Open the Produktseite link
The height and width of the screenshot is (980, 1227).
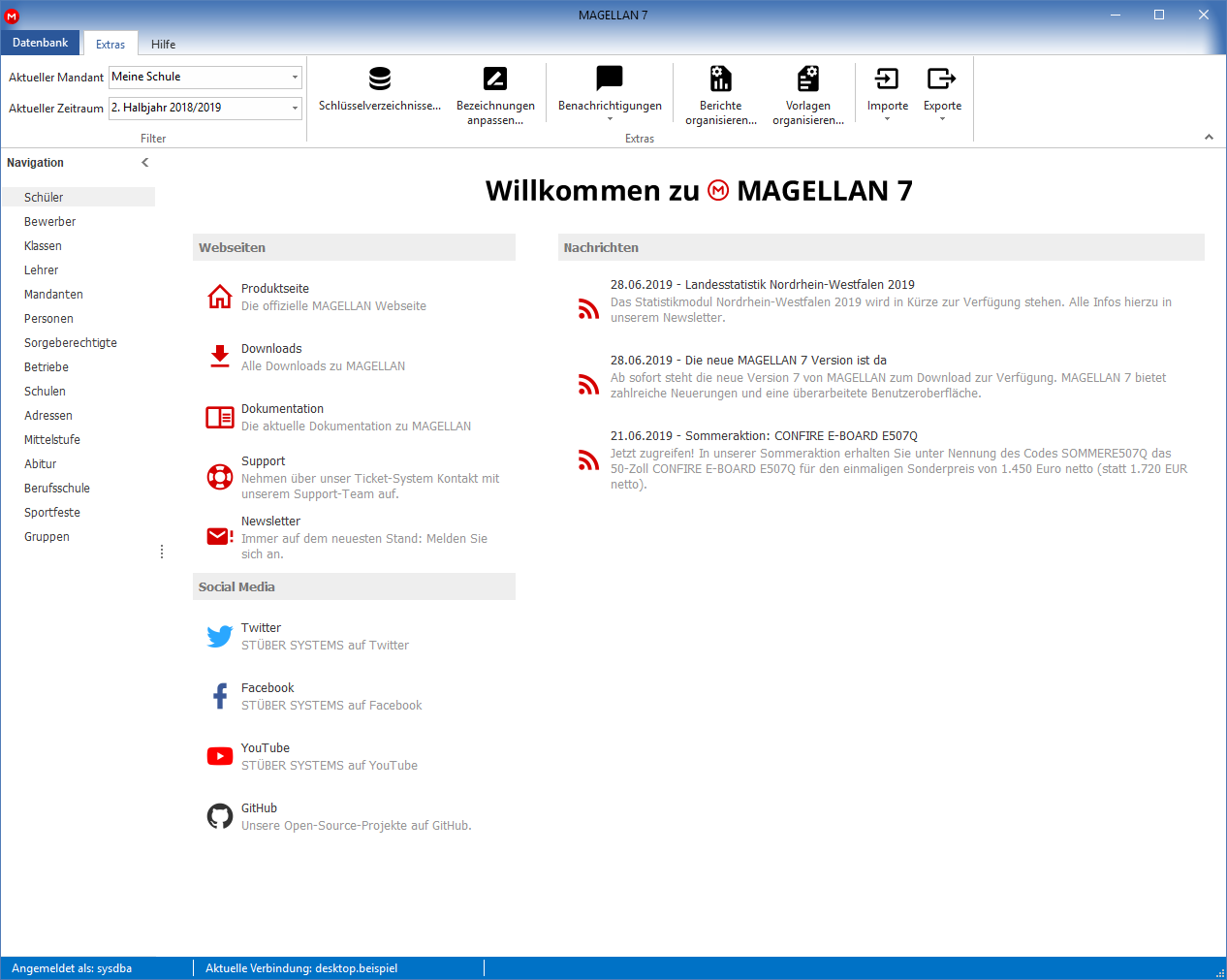click(x=275, y=289)
